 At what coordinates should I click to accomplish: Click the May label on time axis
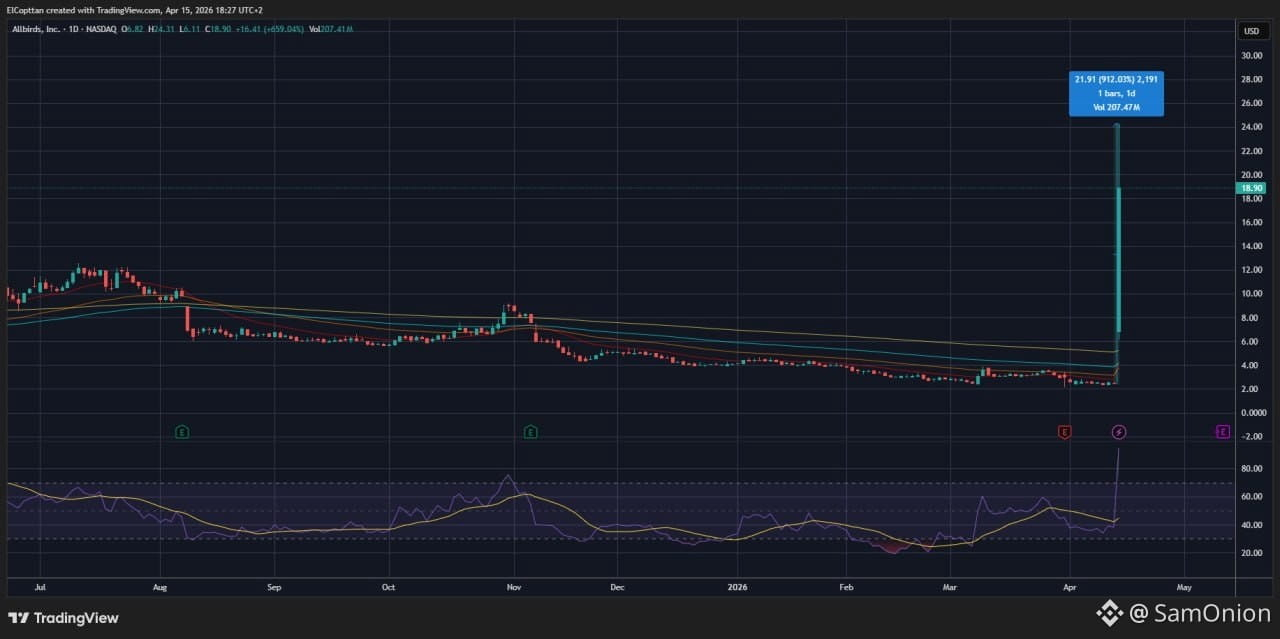tap(1184, 588)
